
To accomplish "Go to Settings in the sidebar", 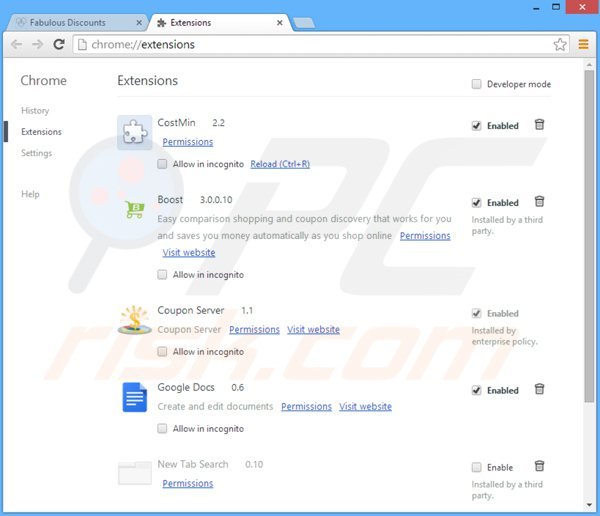I will point(37,153).
